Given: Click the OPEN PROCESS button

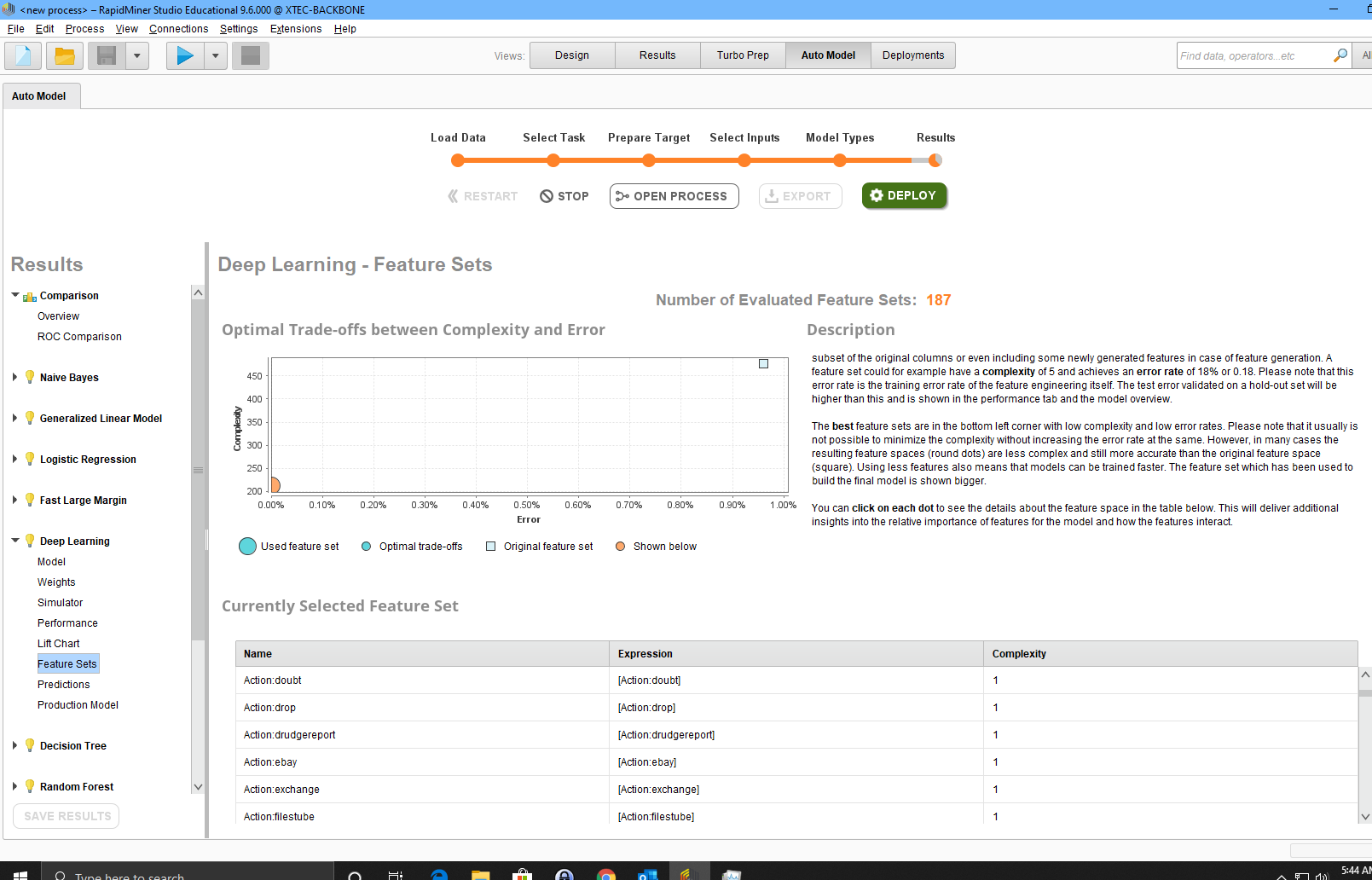Looking at the screenshot, I should [674, 196].
